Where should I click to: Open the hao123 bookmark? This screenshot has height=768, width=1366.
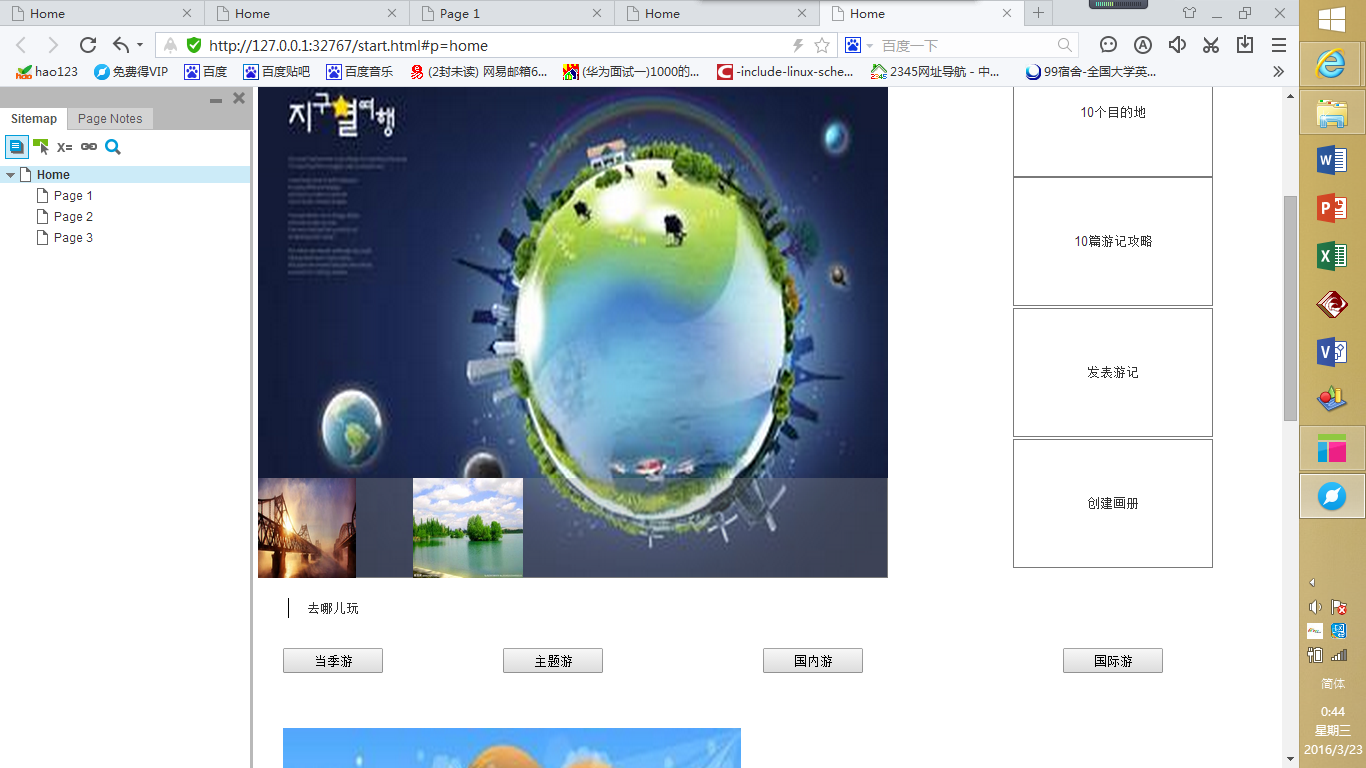point(47,71)
